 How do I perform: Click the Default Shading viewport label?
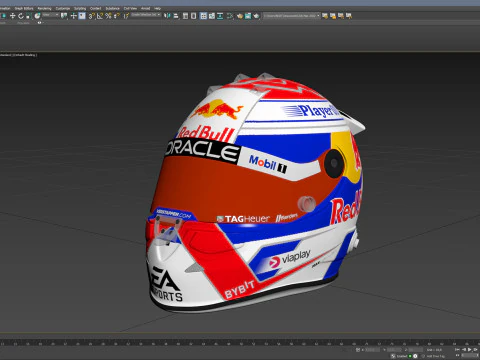coord(25,55)
